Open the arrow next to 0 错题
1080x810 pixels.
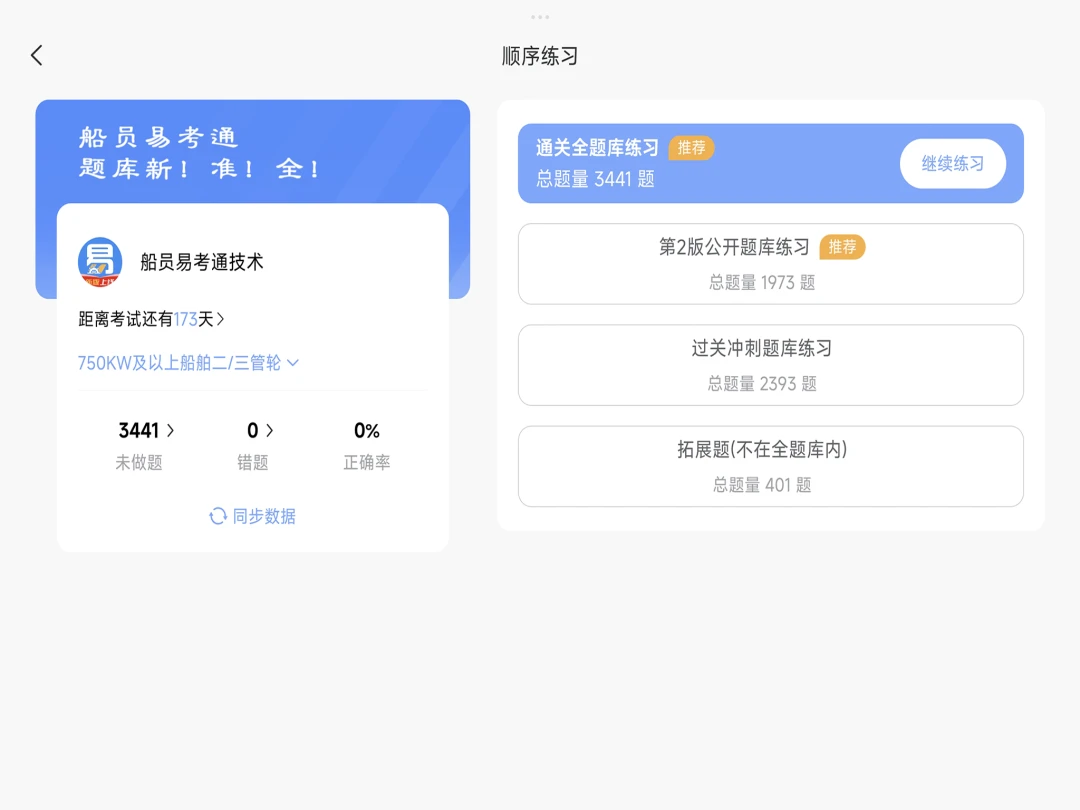[x=270, y=430]
